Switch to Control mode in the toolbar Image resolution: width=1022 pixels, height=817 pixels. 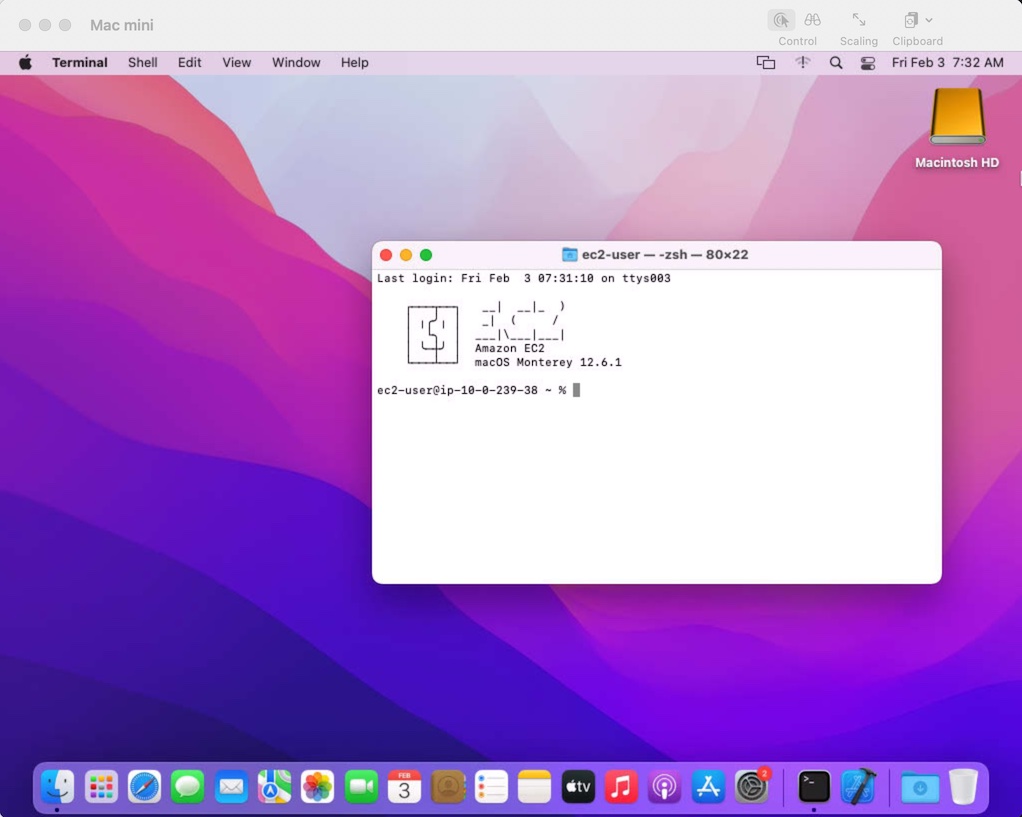tap(781, 20)
